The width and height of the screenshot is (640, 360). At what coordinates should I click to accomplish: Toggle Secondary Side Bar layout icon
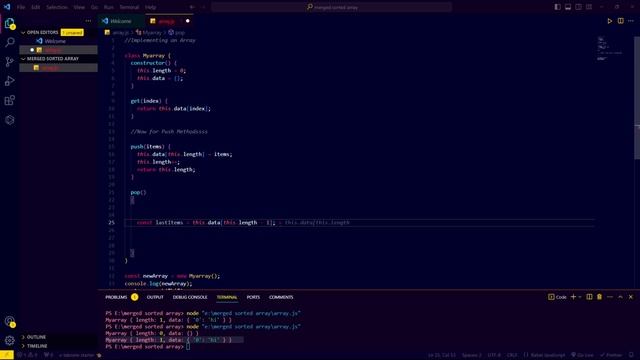[578, 7]
